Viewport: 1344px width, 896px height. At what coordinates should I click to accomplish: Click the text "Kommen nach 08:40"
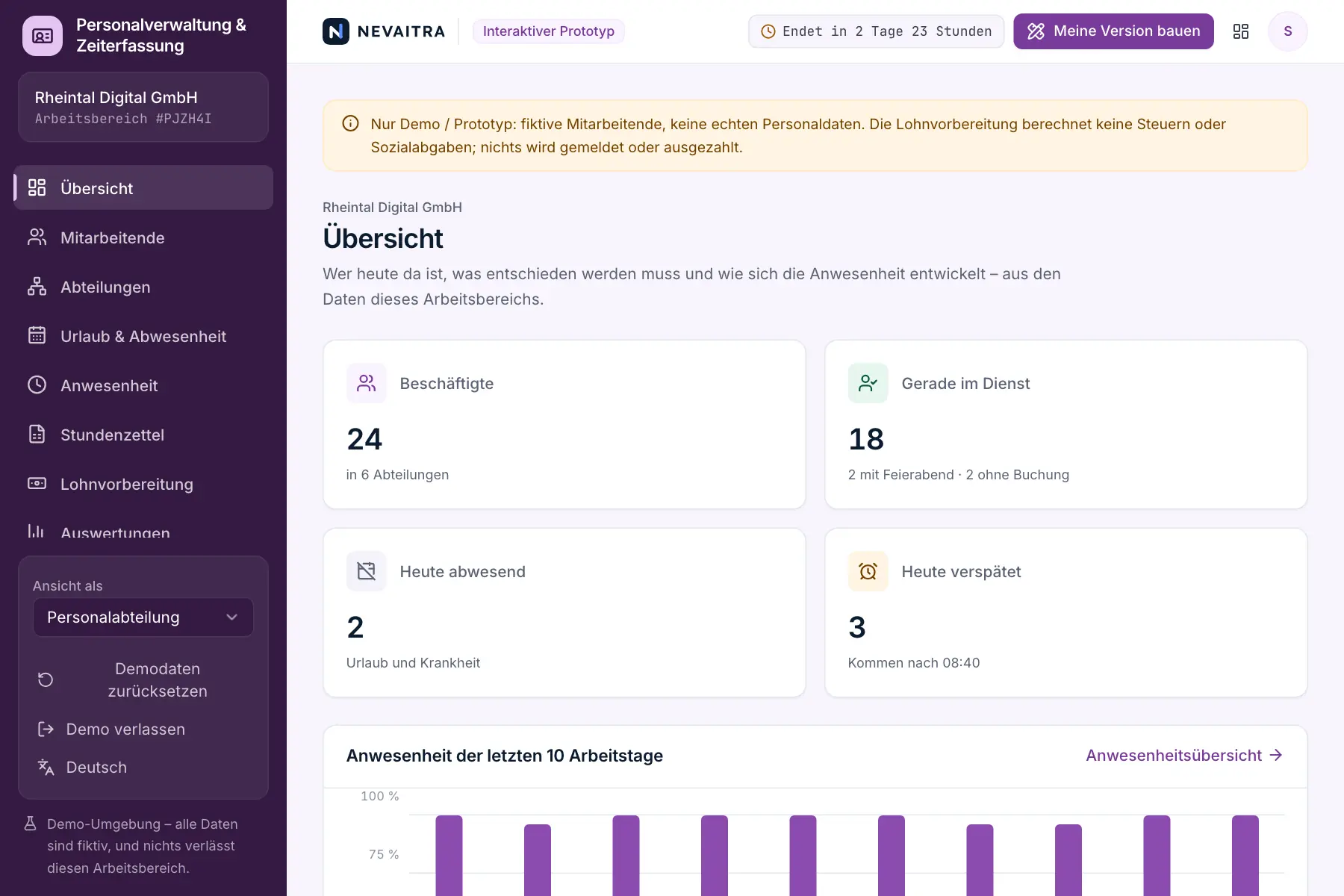914,663
